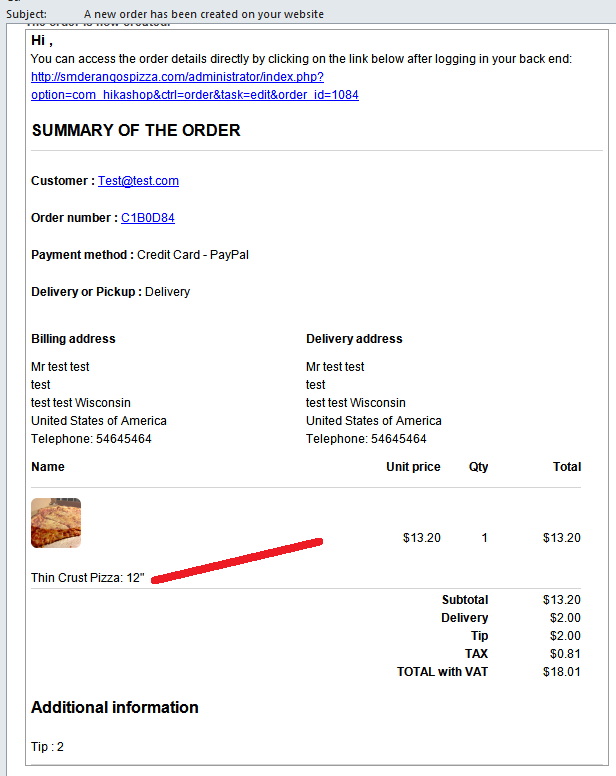Click the Billing address heading
The width and height of the screenshot is (616, 776).
[x=73, y=339]
